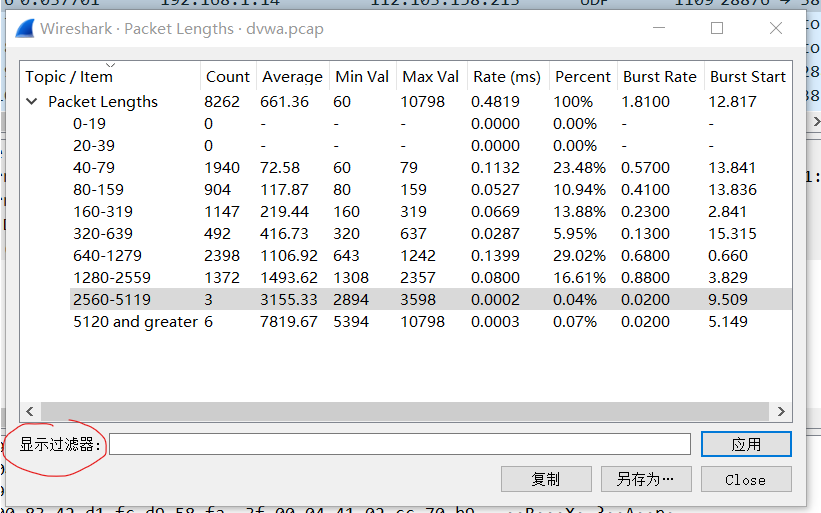Select the 40-79 length row
The height and width of the screenshot is (513, 821).
pos(430,168)
